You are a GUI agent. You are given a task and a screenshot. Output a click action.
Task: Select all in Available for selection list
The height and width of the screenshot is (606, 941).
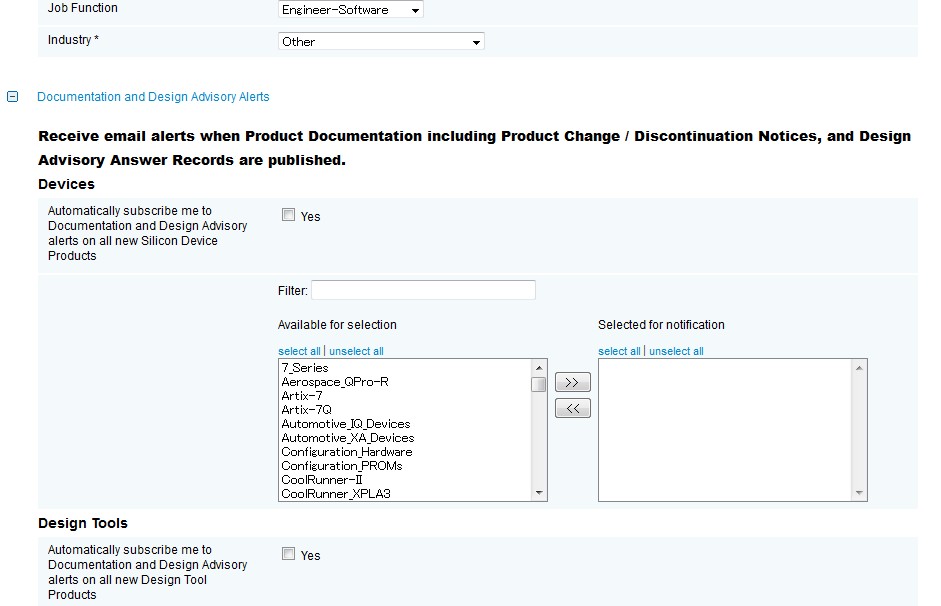299,351
